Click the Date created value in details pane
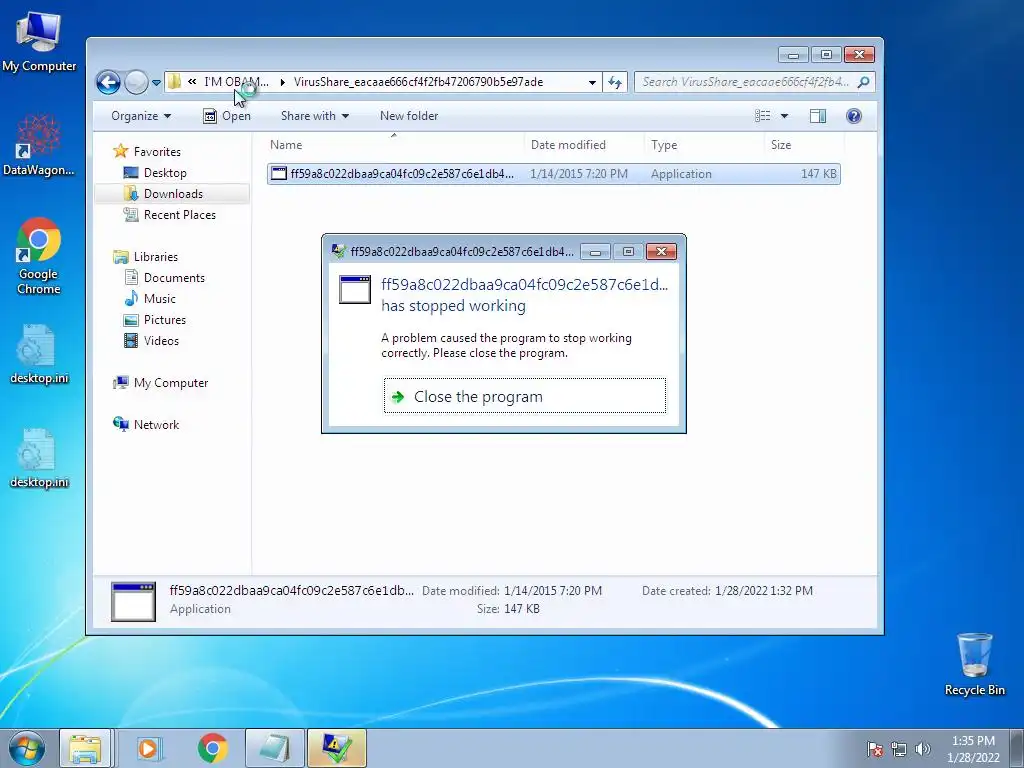This screenshot has width=1024, height=768. pos(763,590)
